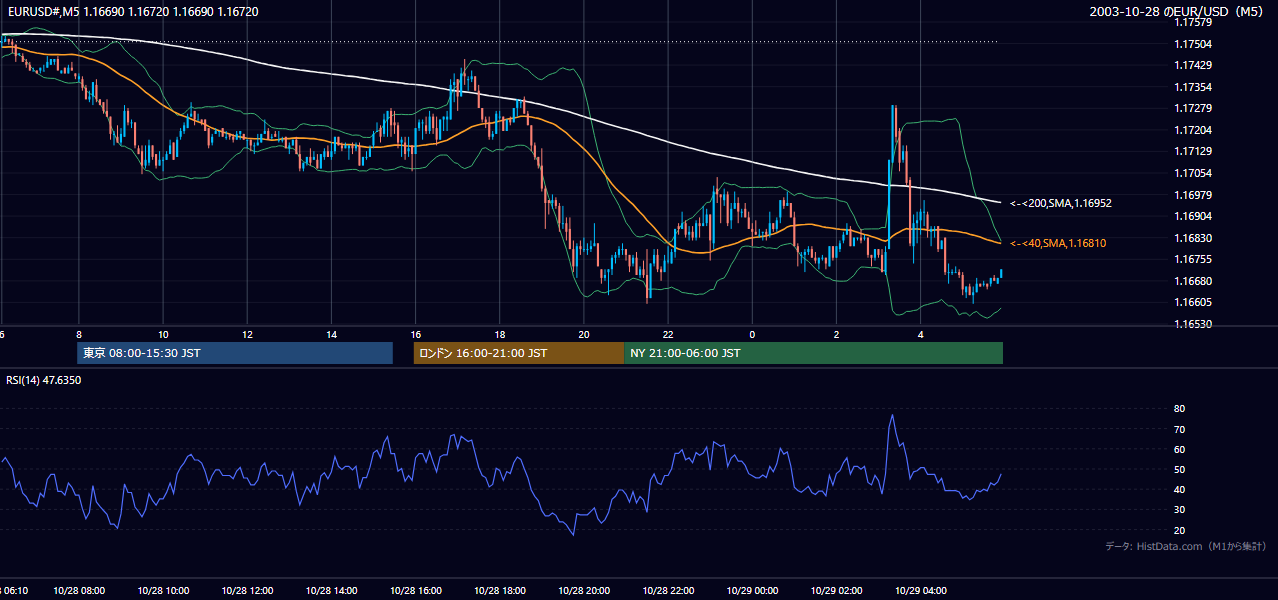Click price axis value 1.17204
The height and width of the screenshot is (600, 1278).
point(1193,130)
